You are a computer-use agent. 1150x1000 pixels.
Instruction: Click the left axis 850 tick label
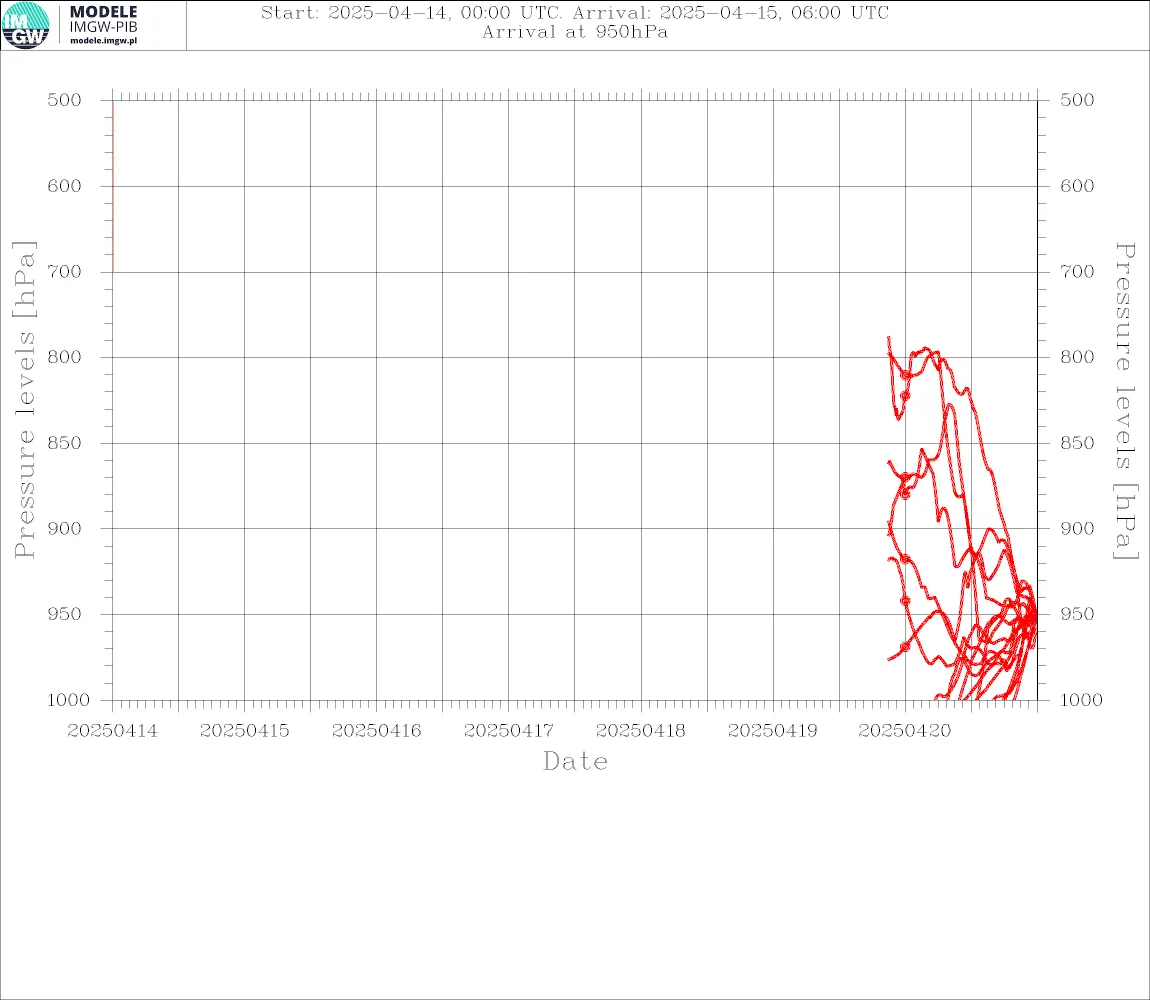pos(65,443)
